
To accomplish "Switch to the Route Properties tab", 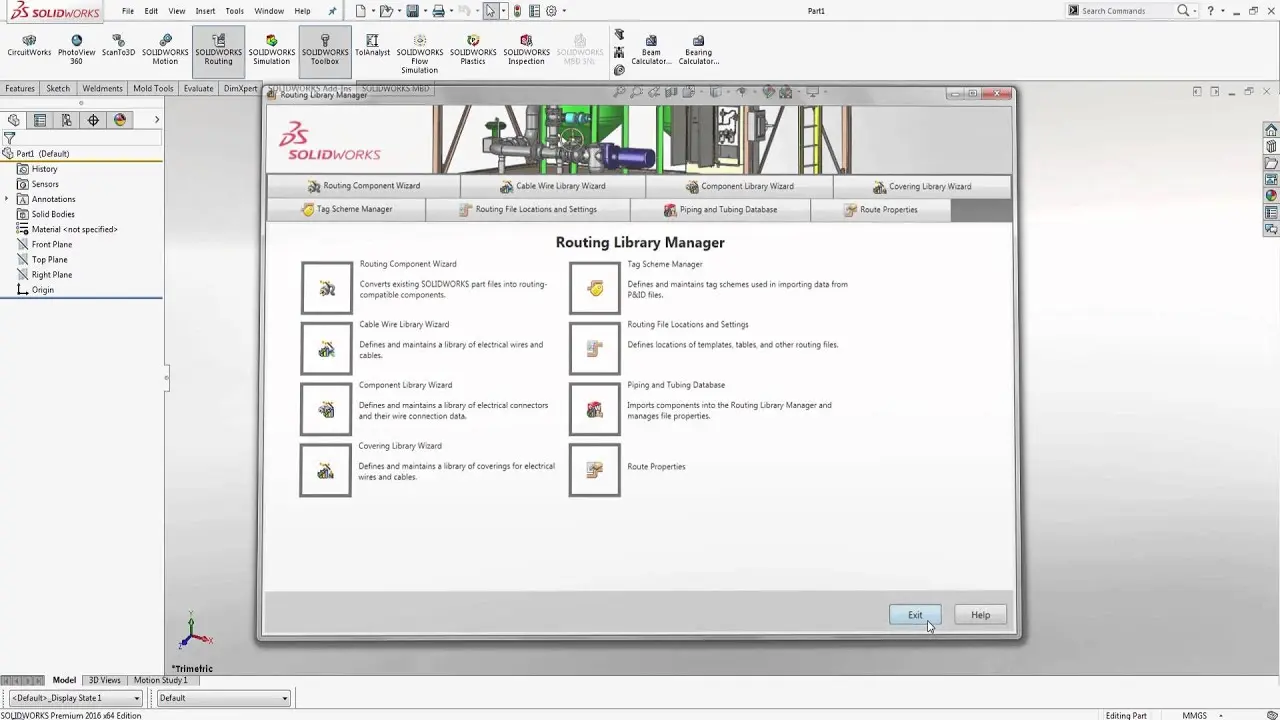I will [x=880, y=210].
